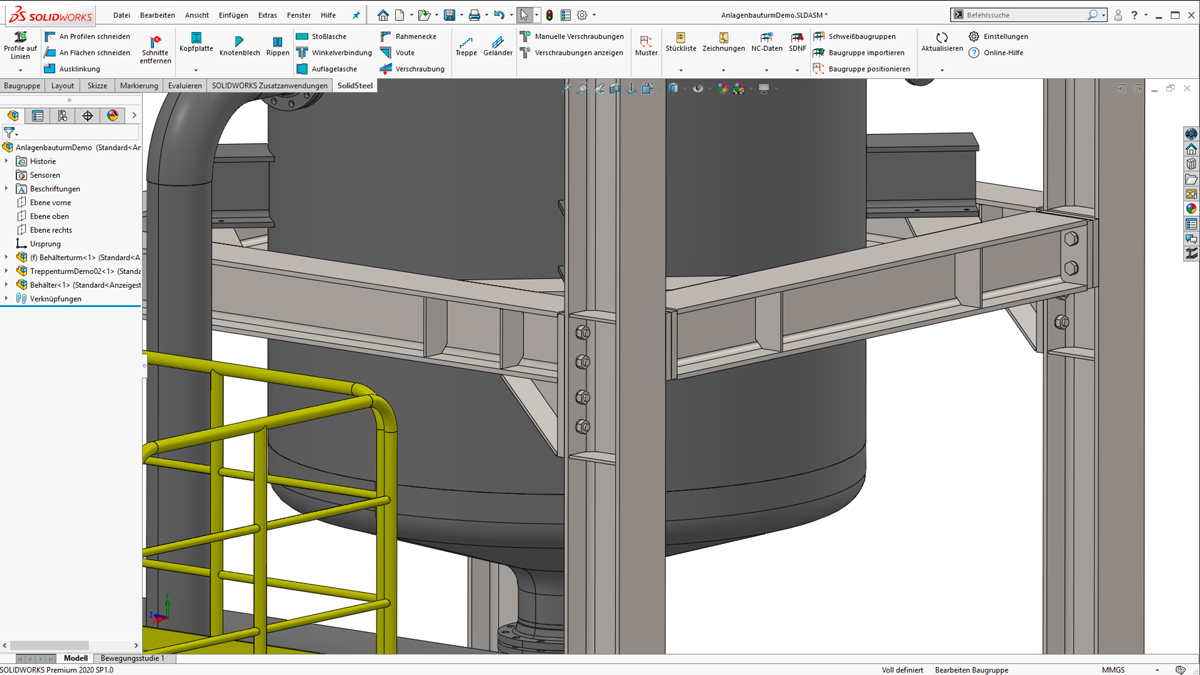Expand the Historie tree node
This screenshot has height=675, width=1200.
coord(7,161)
